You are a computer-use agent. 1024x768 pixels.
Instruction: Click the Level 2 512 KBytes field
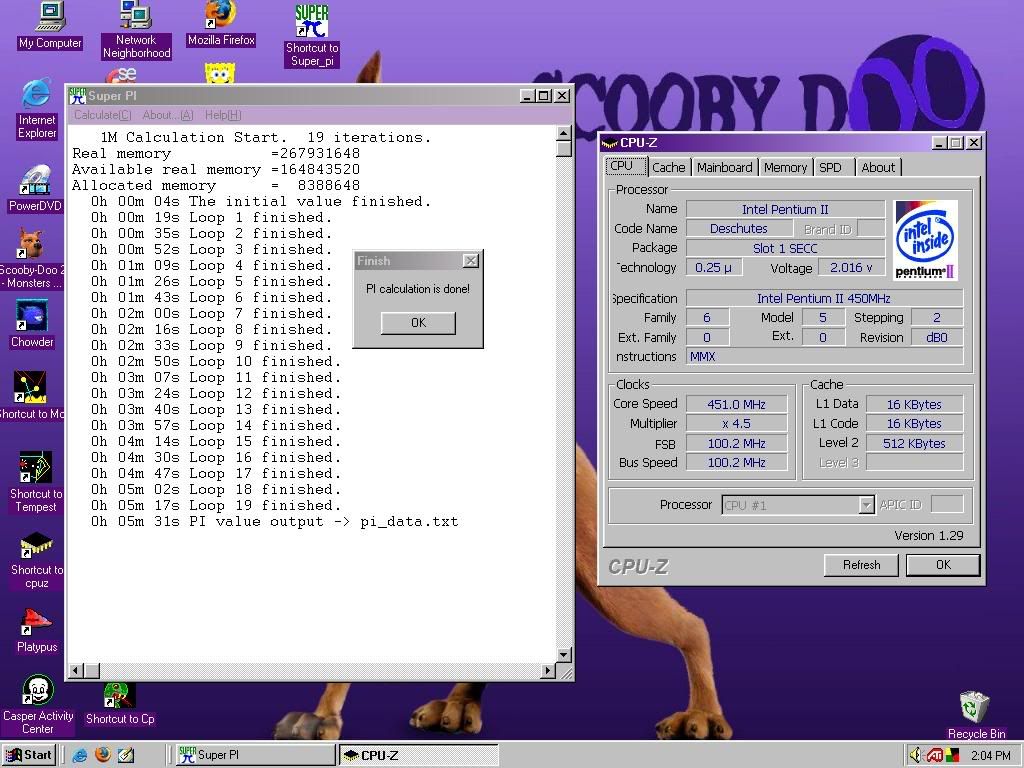(x=914, y=443)
